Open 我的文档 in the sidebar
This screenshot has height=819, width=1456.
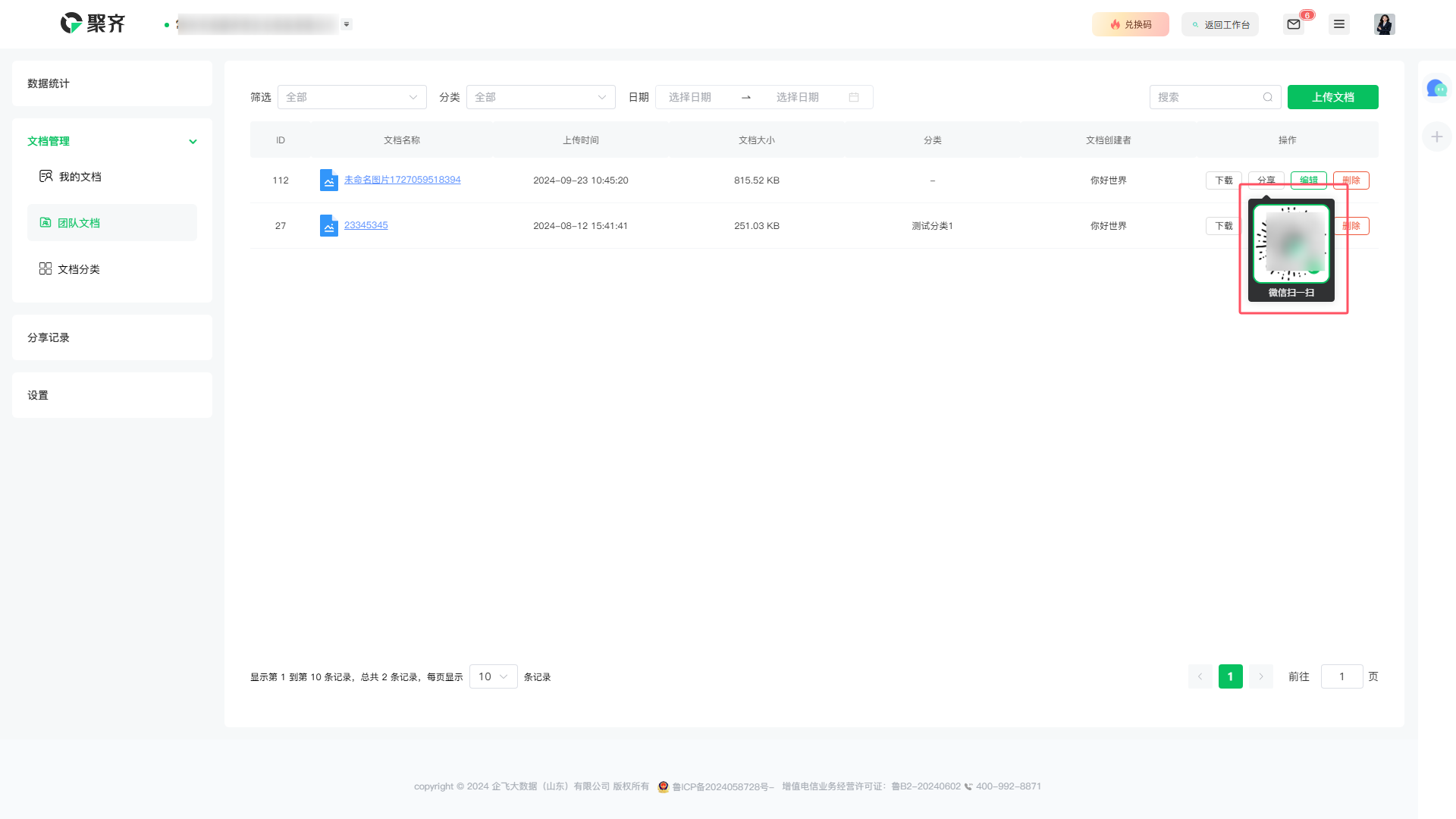[112, 177]
